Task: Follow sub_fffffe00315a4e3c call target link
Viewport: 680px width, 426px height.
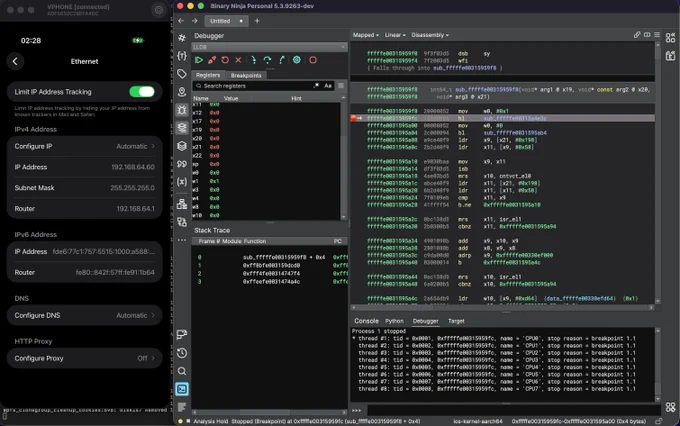Action: 515,118
